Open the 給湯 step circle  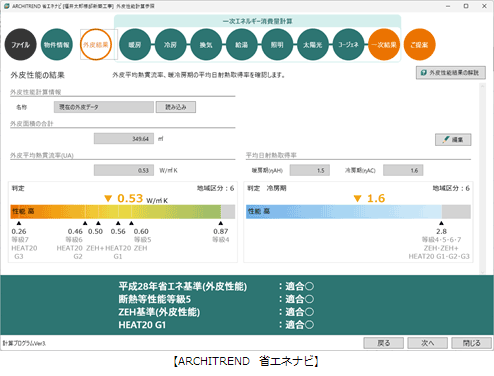click(x=242, y=44)
